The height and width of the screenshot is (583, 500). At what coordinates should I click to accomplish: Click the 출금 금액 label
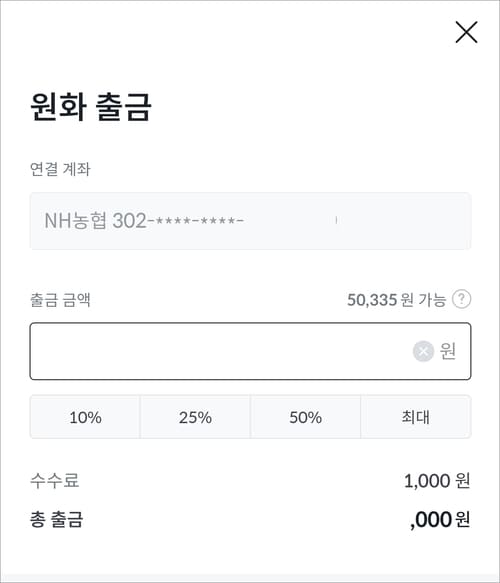click(60, 300)
